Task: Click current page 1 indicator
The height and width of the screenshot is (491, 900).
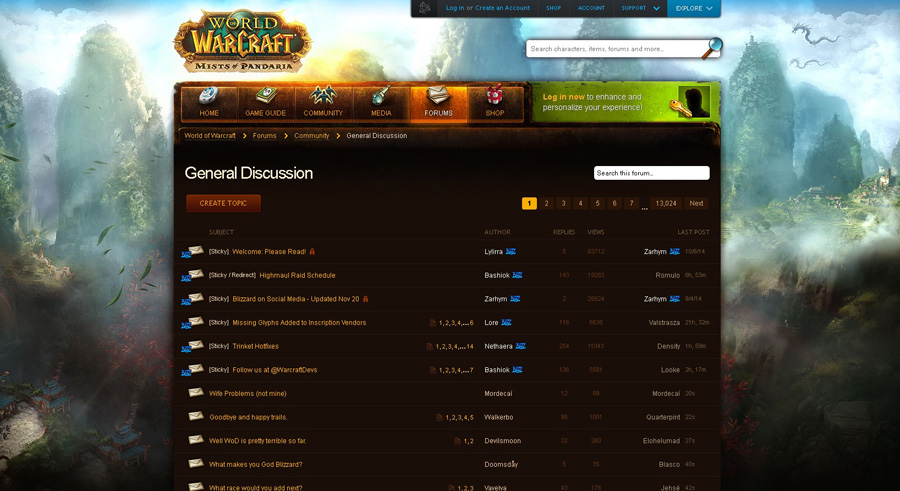Action: coord(529,203)
